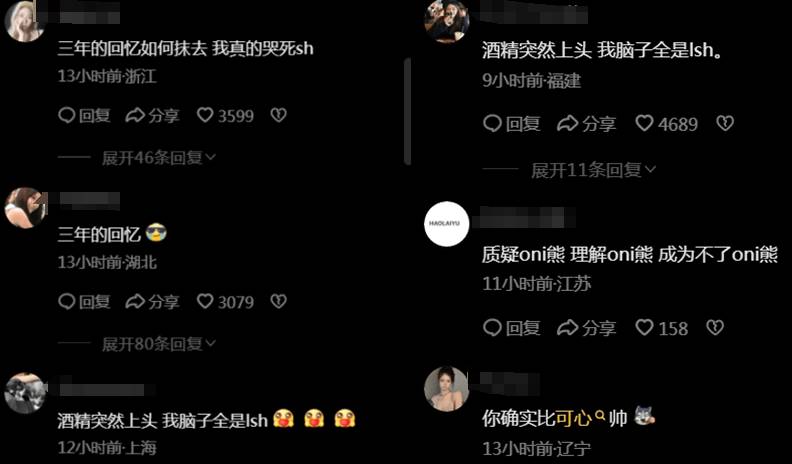Click the vertical scrollbar of left comment list
This screenshot has height=464, width=792.
pos(407,111)
